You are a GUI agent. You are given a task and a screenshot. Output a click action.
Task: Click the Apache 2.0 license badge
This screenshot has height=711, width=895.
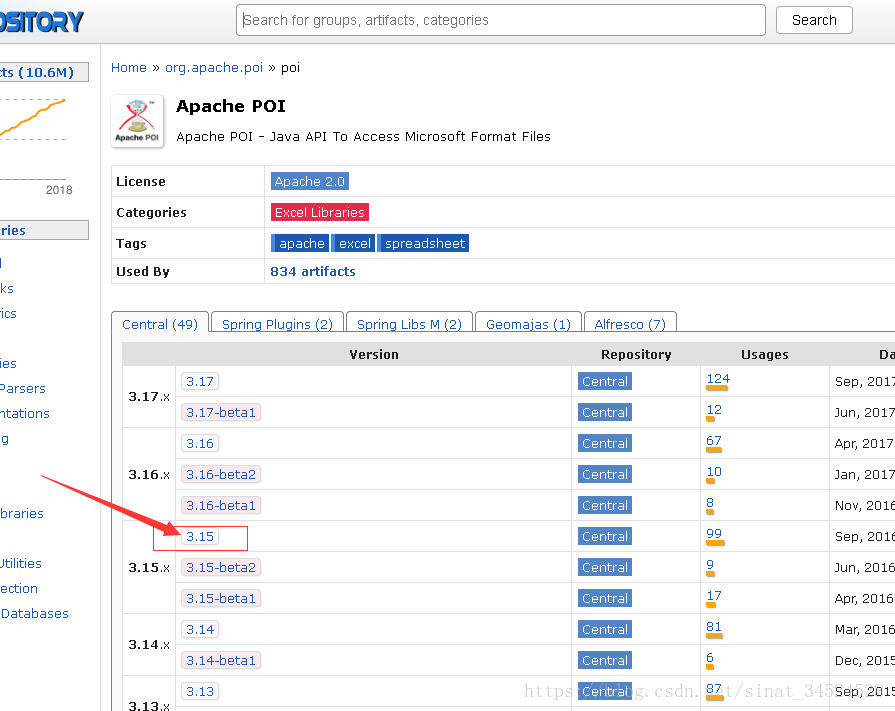pos(309,181)
